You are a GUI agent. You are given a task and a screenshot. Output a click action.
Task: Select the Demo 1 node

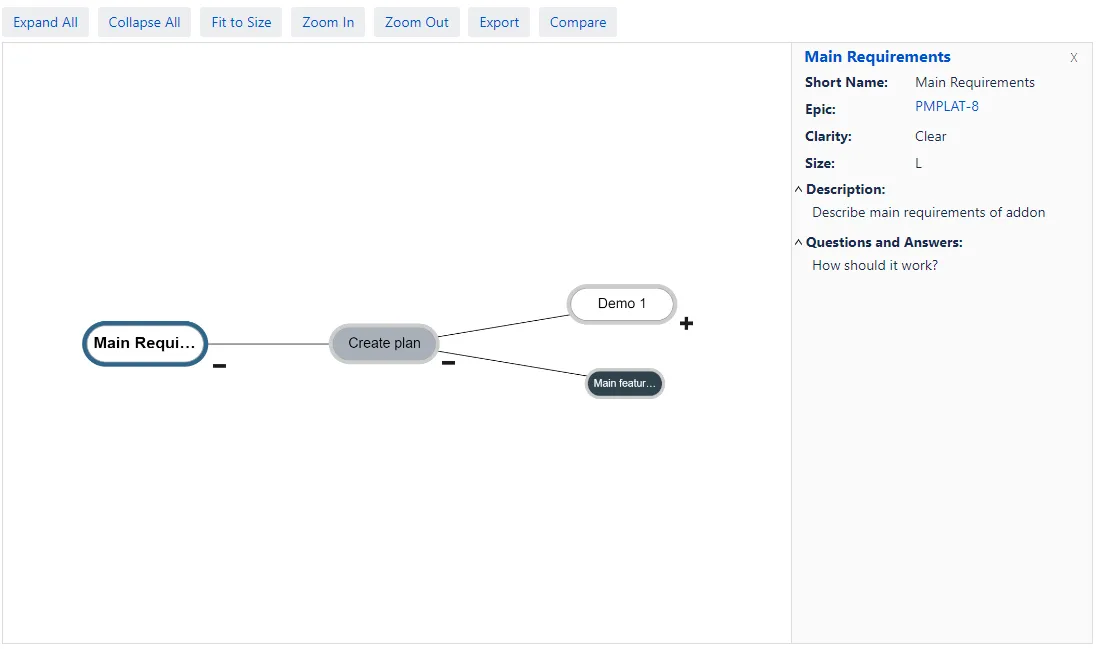coord(622,304)
